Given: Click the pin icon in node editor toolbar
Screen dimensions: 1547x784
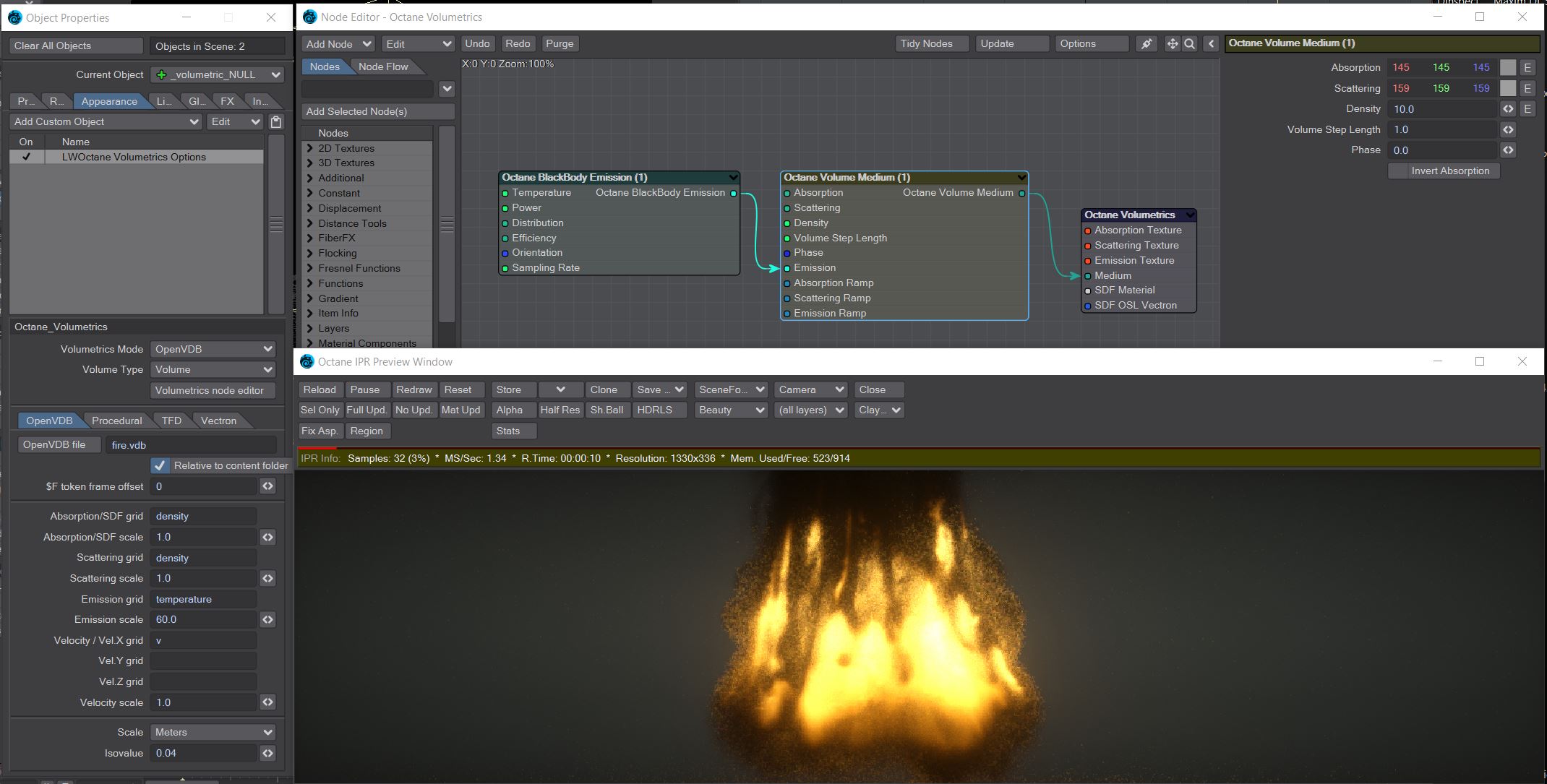Looking at the screenshot, I should [1147, 44].
